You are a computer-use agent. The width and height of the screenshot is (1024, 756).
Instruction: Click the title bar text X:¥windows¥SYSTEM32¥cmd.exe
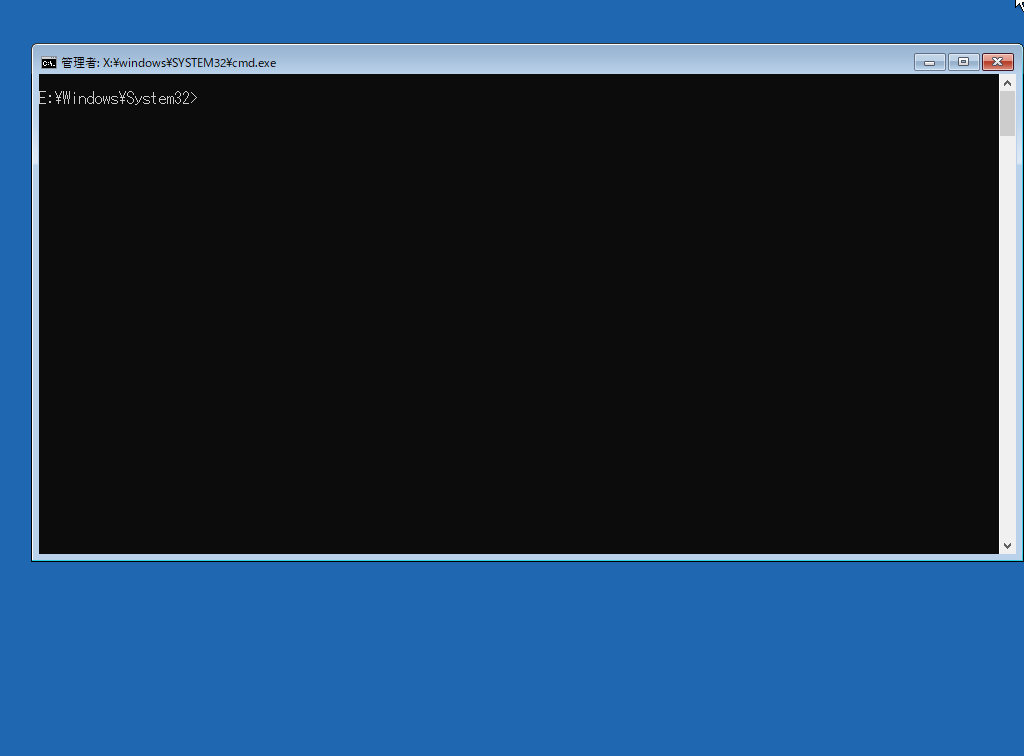pos(189,63)
